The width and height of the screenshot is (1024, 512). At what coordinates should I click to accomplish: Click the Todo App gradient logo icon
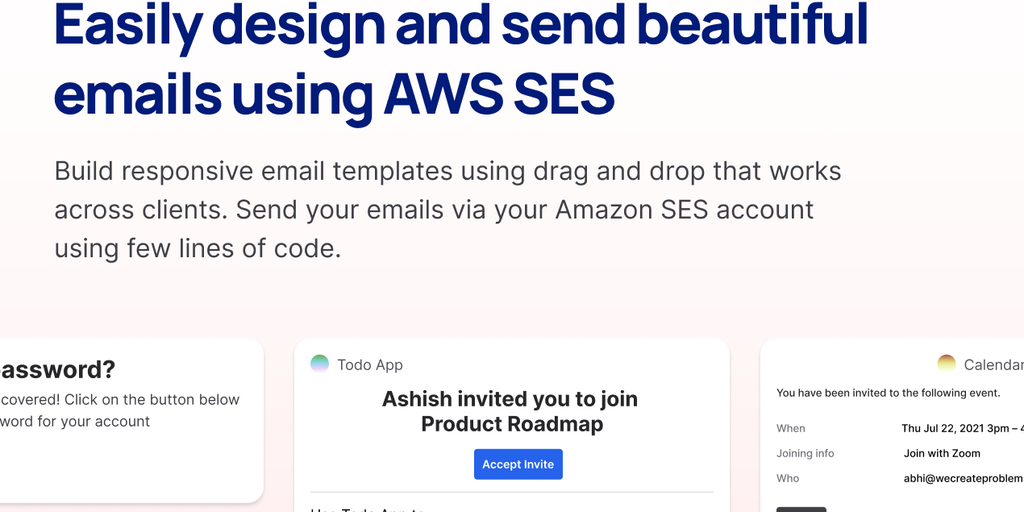[x=320, y=364]
